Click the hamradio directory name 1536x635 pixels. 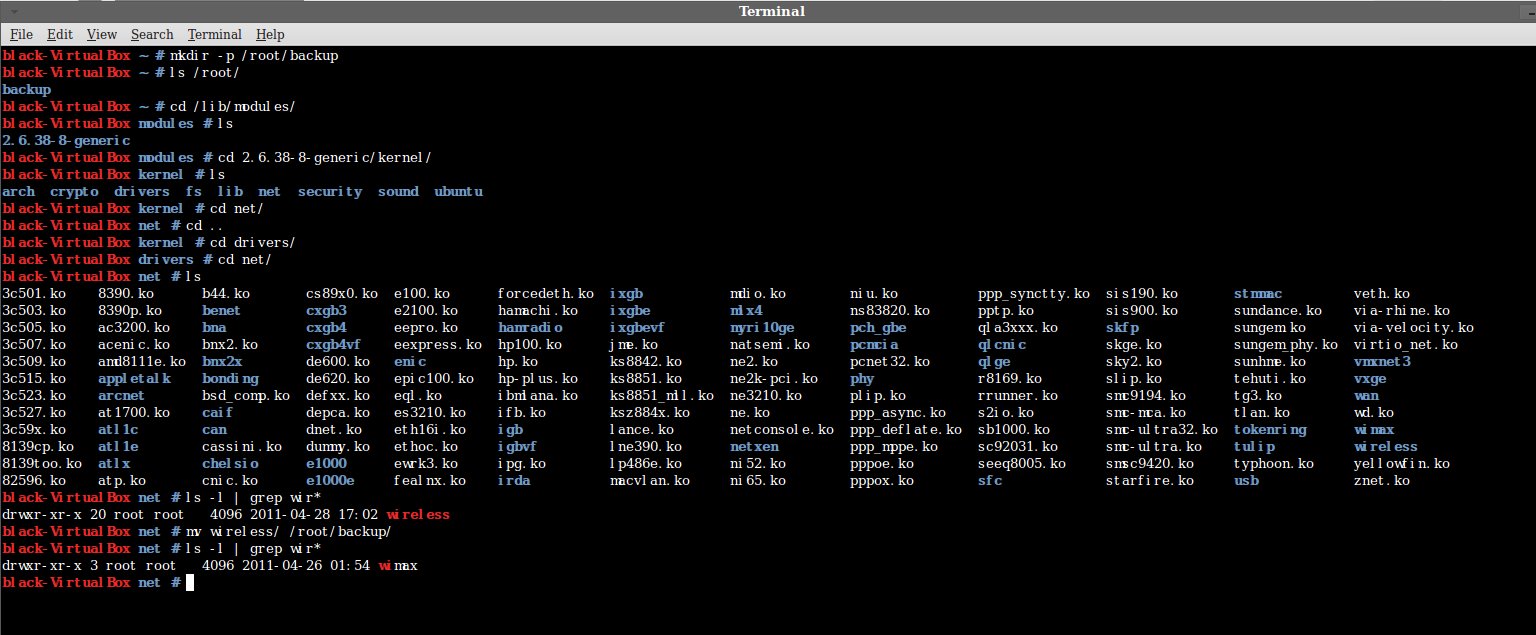pos(530,327)
